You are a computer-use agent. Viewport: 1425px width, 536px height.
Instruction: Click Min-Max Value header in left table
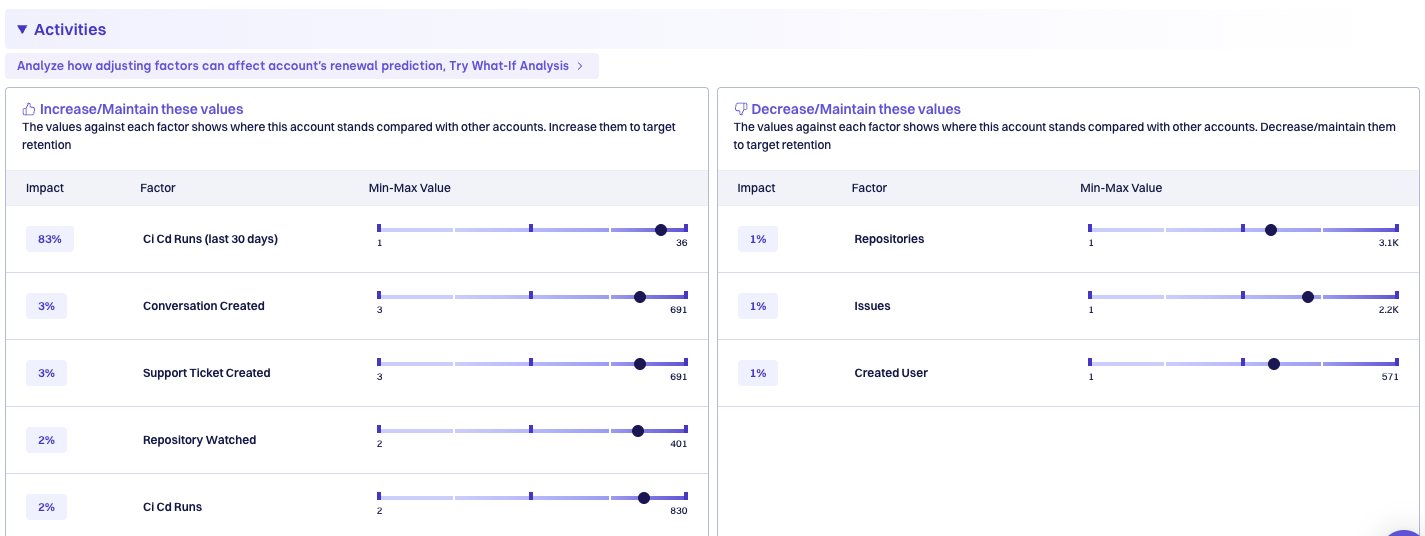coord(409,188)
